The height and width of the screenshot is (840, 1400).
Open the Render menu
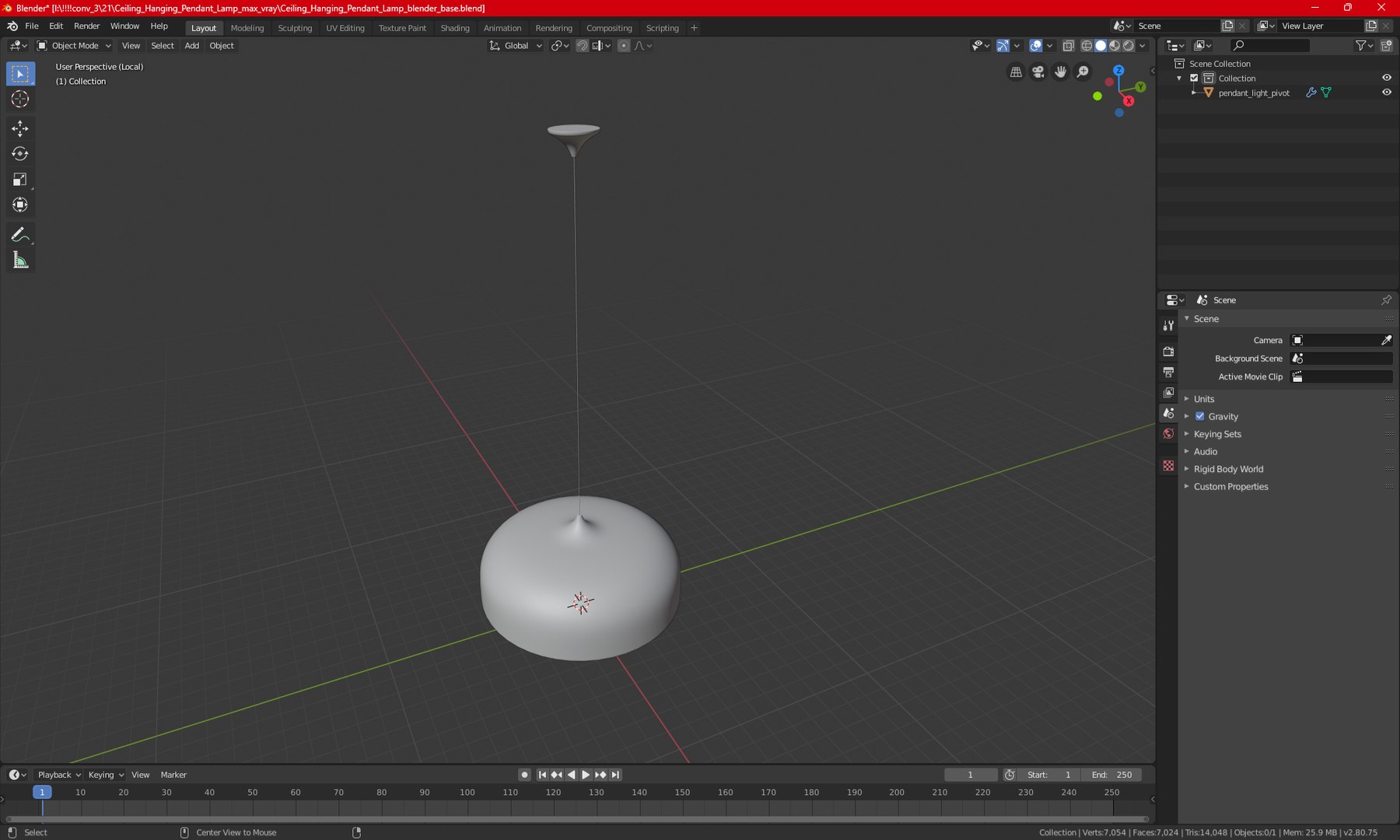click(86, 26)
